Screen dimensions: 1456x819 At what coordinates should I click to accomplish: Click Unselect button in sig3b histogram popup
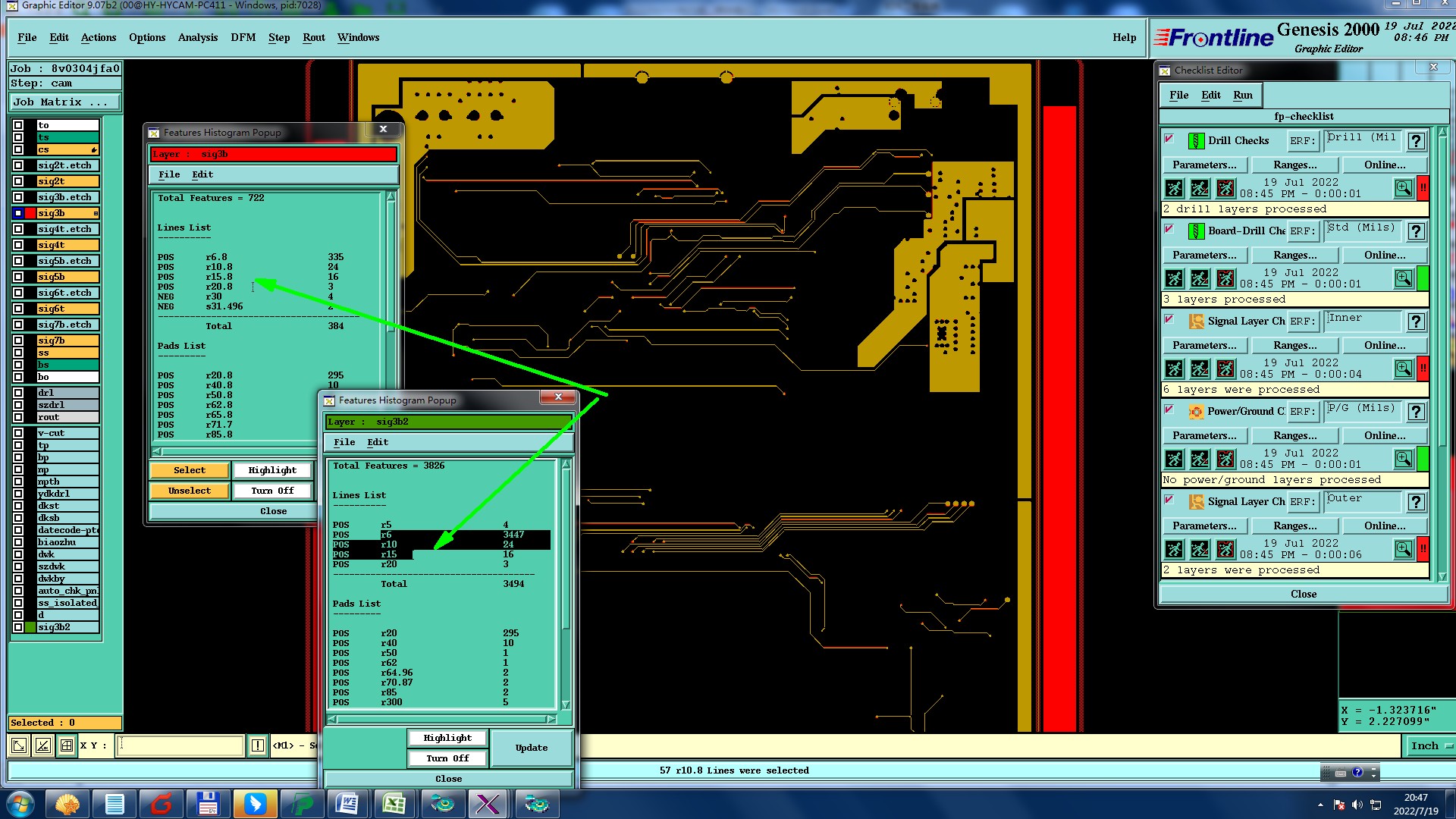tap(190, 491)
